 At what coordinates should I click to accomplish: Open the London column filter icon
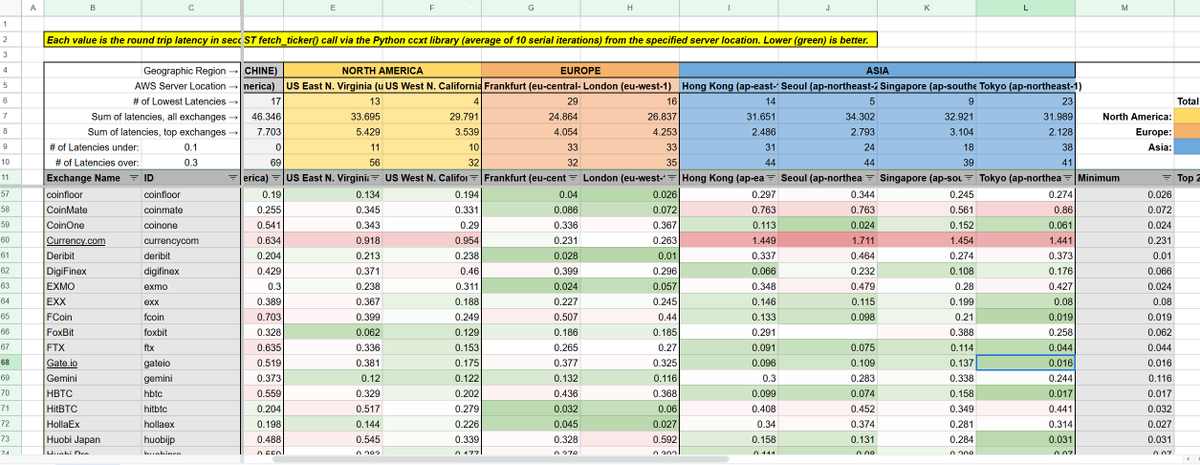click(671, 177)
